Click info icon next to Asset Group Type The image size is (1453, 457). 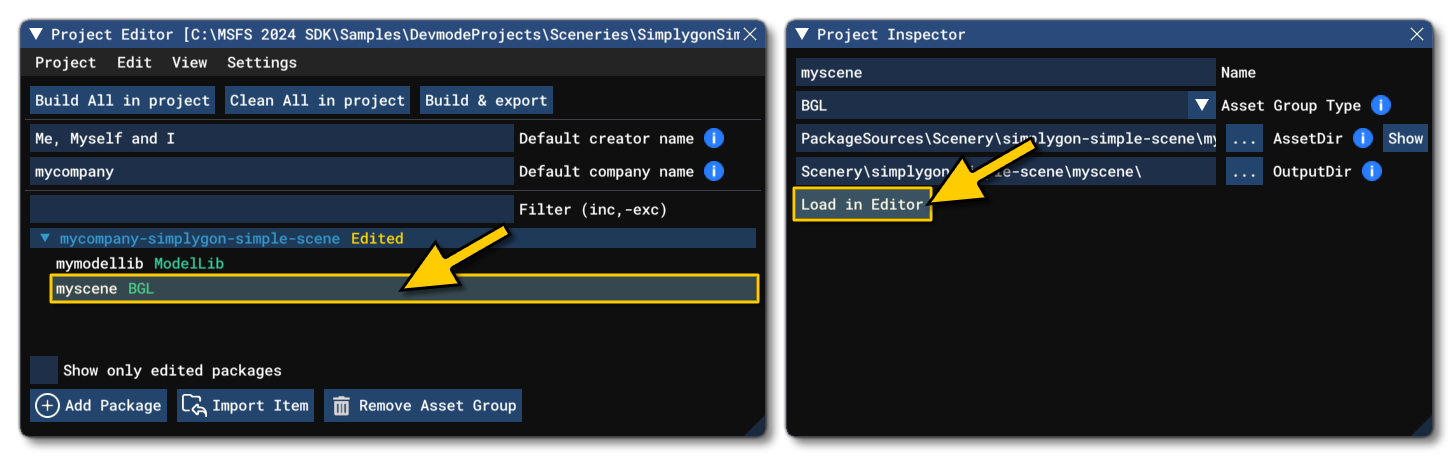point(1381,105)
